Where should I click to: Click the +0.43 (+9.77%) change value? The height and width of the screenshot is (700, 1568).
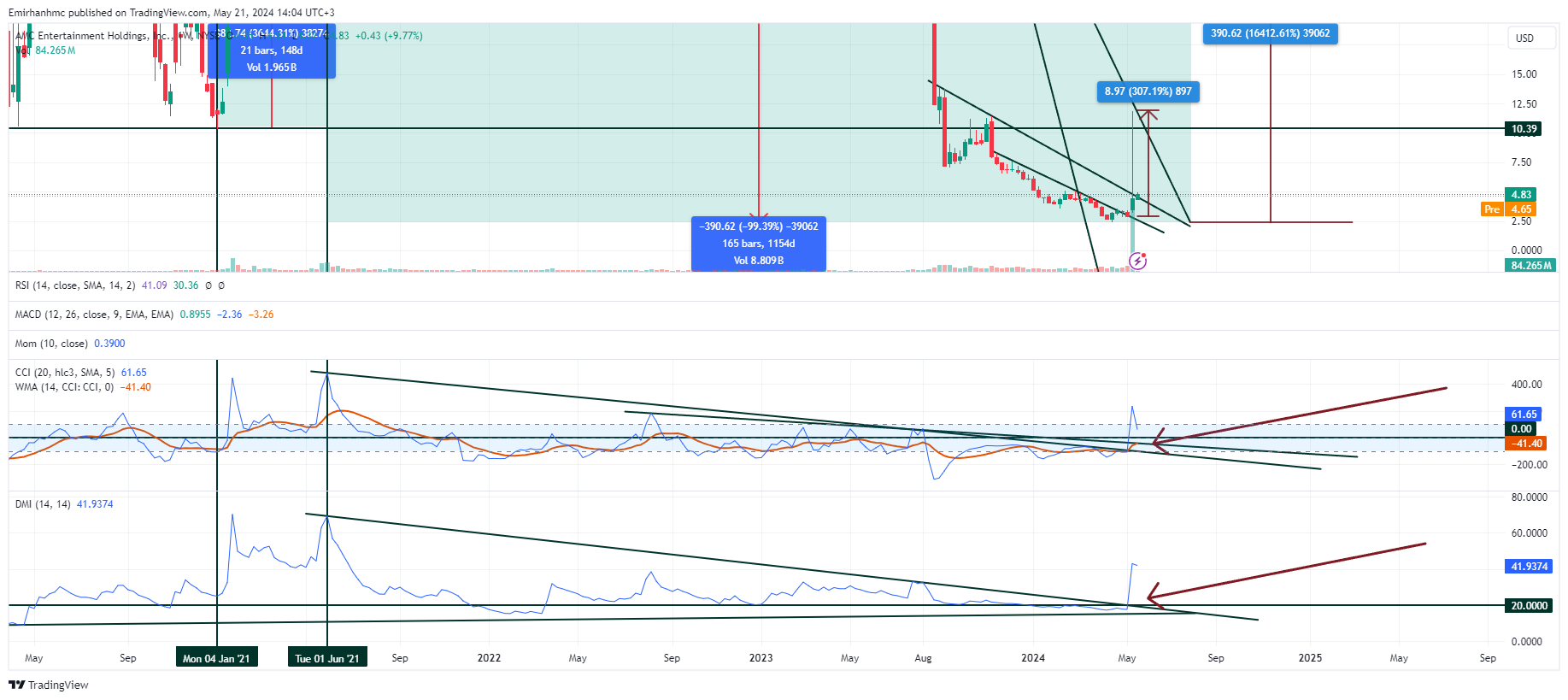coord(389,36)
